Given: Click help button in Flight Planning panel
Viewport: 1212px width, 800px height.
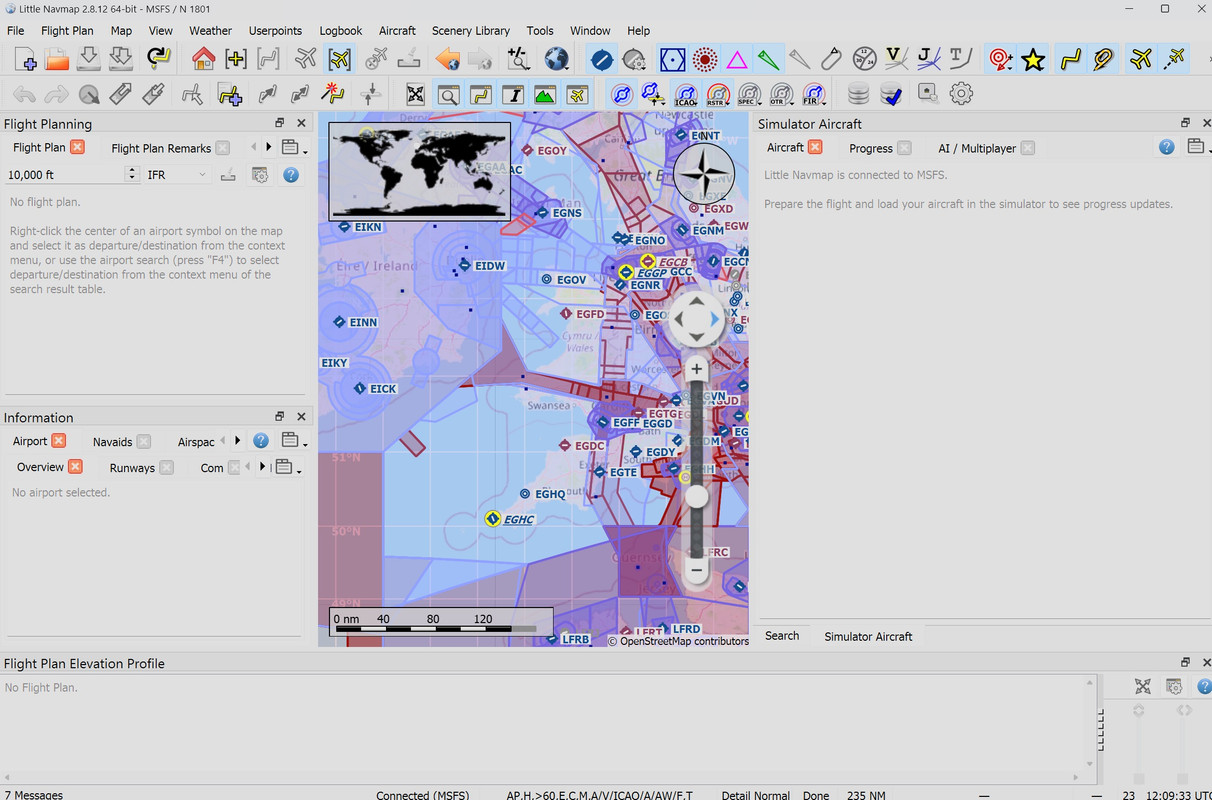Looking at the screenshot, I should pos(291,175).
